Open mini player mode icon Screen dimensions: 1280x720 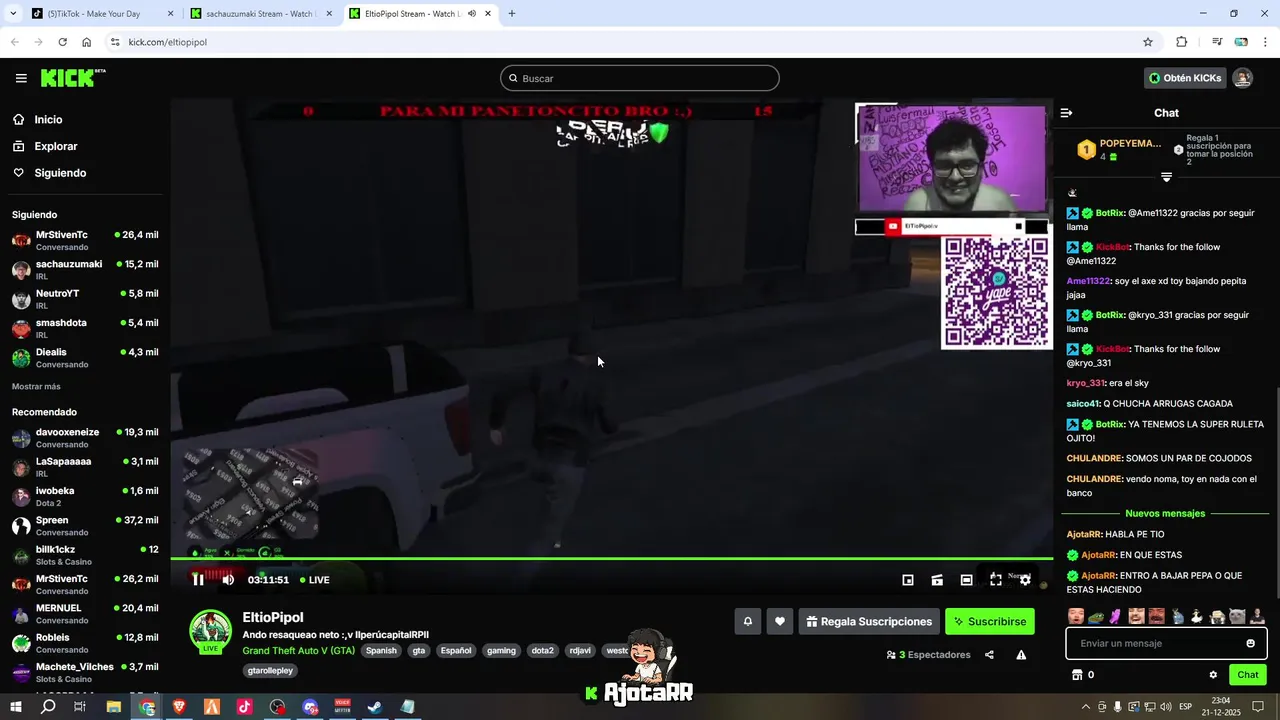(x=908, y=580)
